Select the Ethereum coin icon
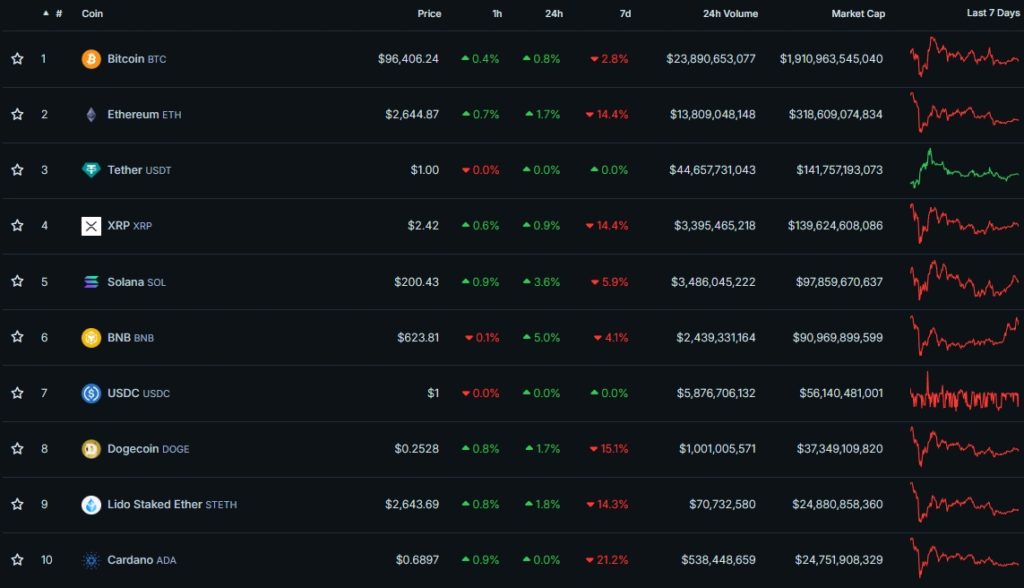 [91, 114]
